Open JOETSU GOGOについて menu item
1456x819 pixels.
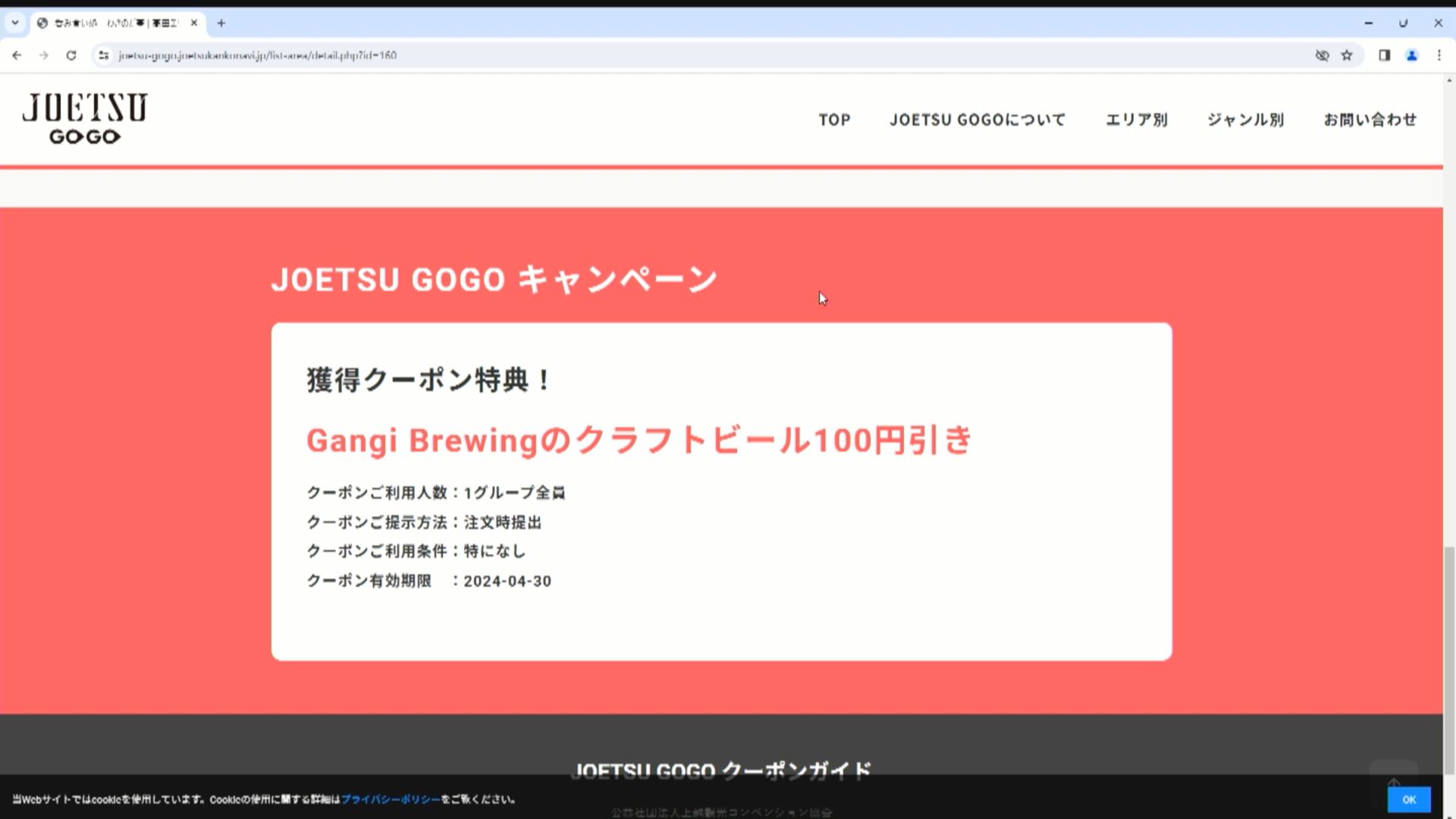point(977,120)
